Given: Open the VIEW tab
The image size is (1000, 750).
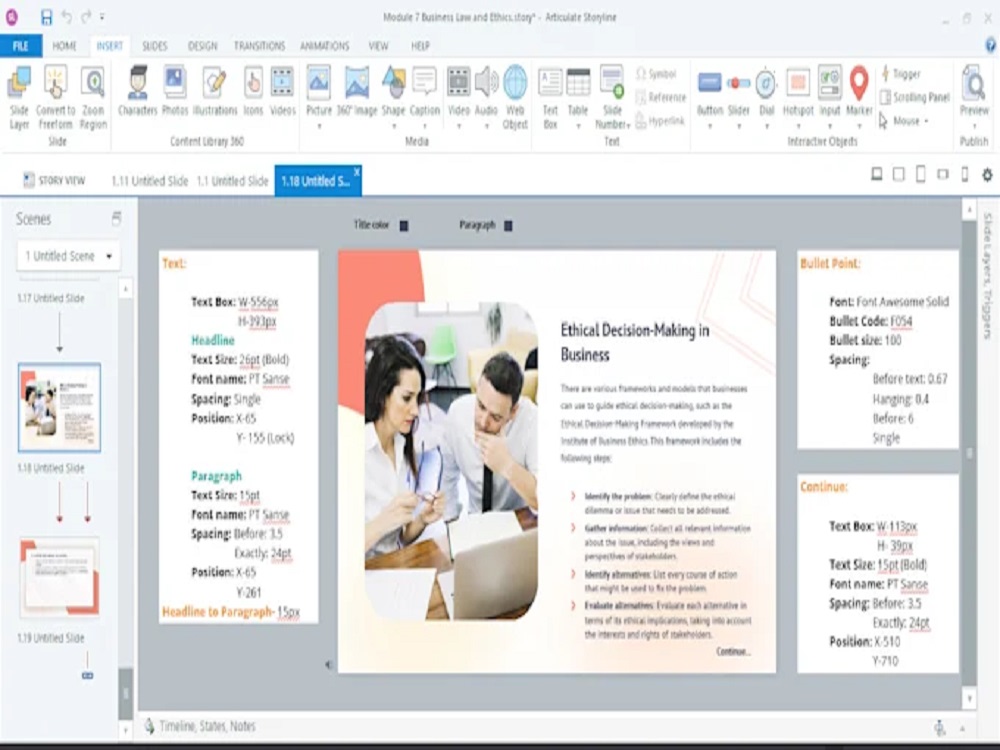Looking at the screenshot, I should 378,46.
